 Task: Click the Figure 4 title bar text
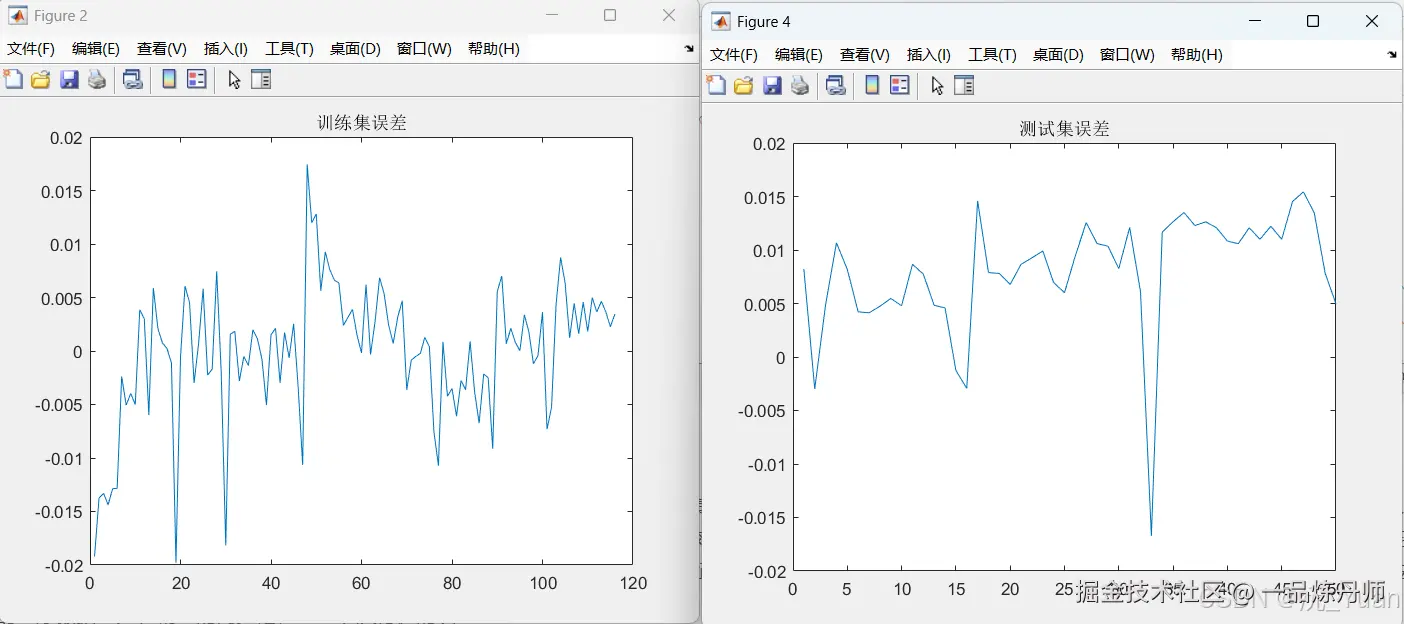[764, 22]
